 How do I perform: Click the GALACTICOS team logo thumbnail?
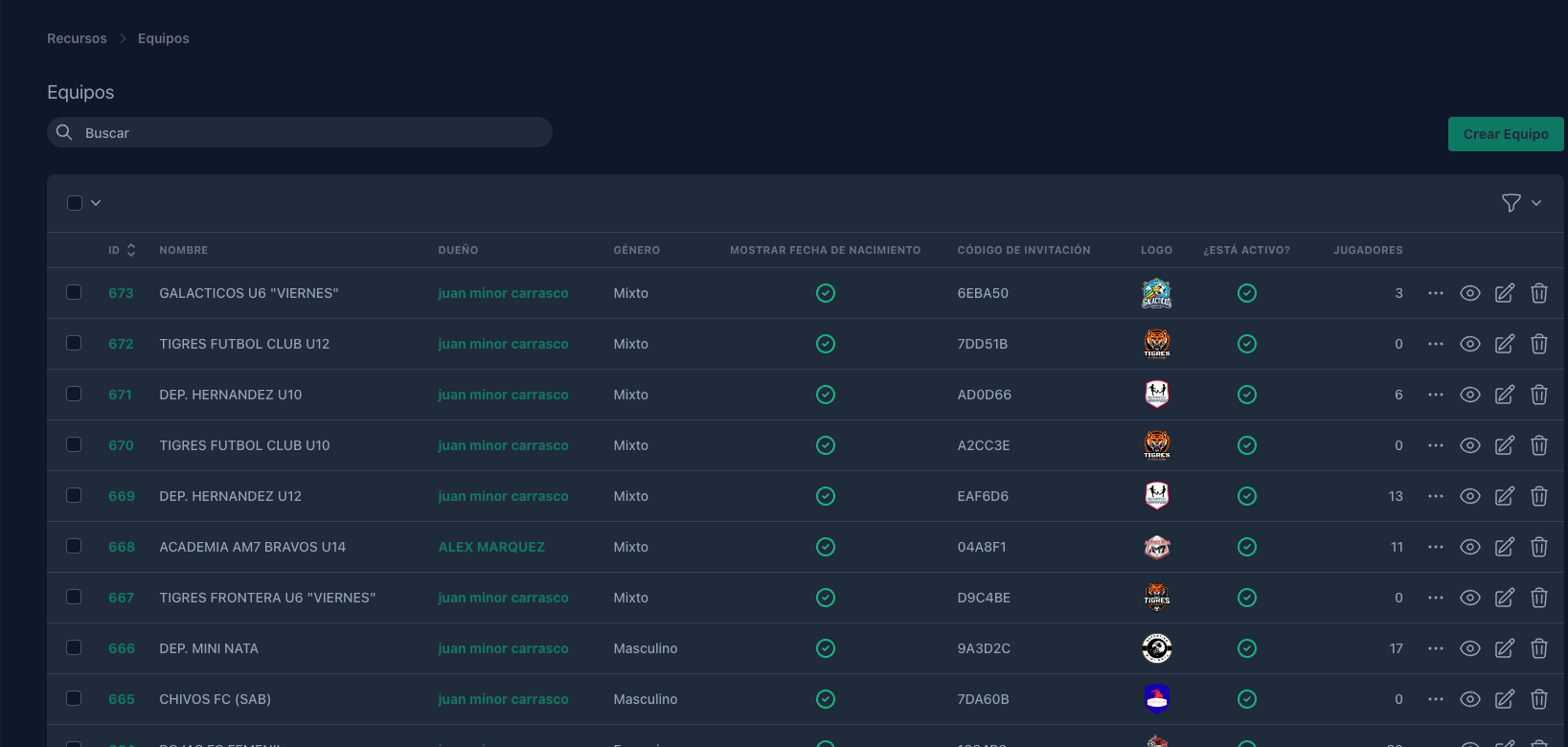1156,293
